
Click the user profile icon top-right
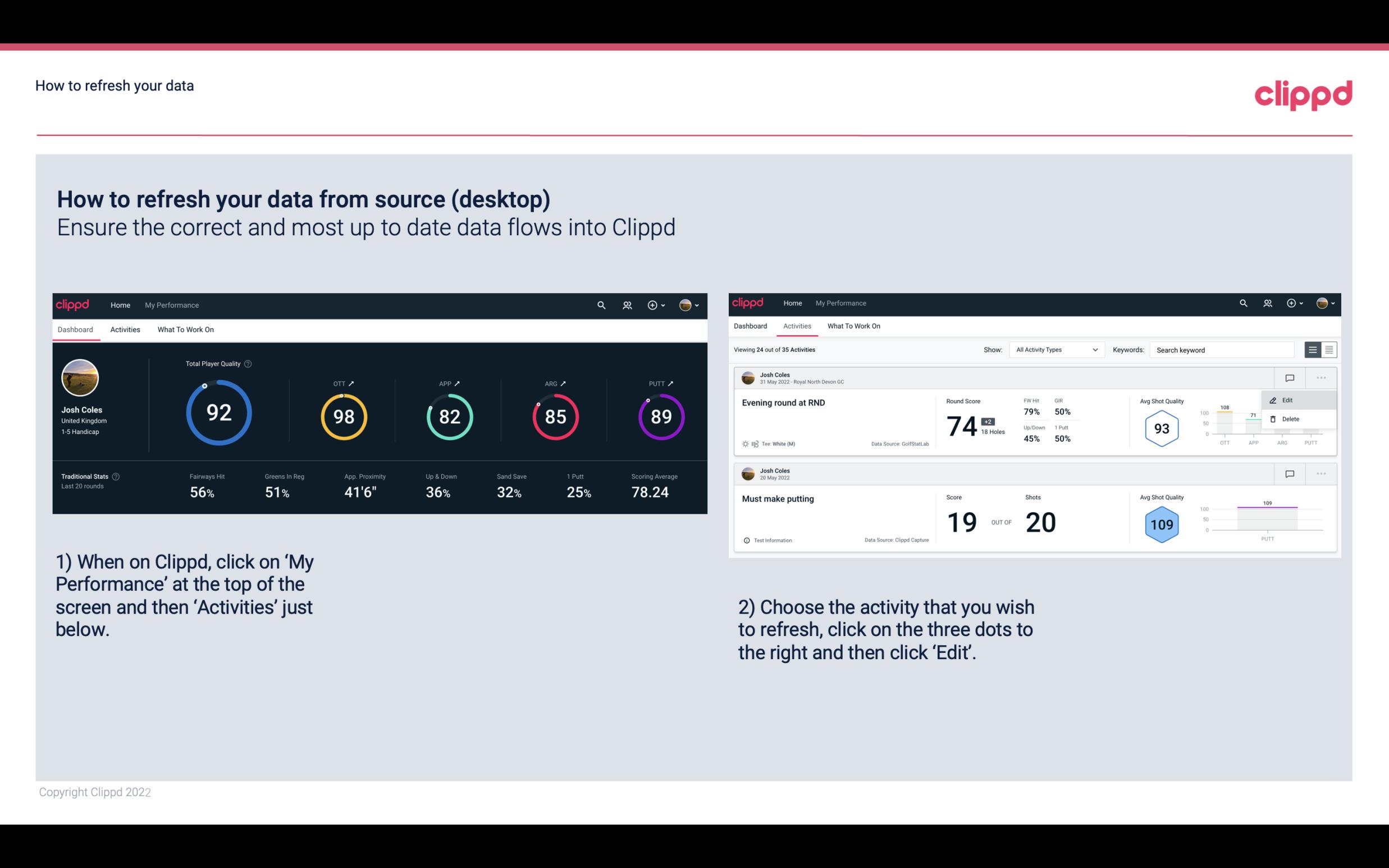685,304
